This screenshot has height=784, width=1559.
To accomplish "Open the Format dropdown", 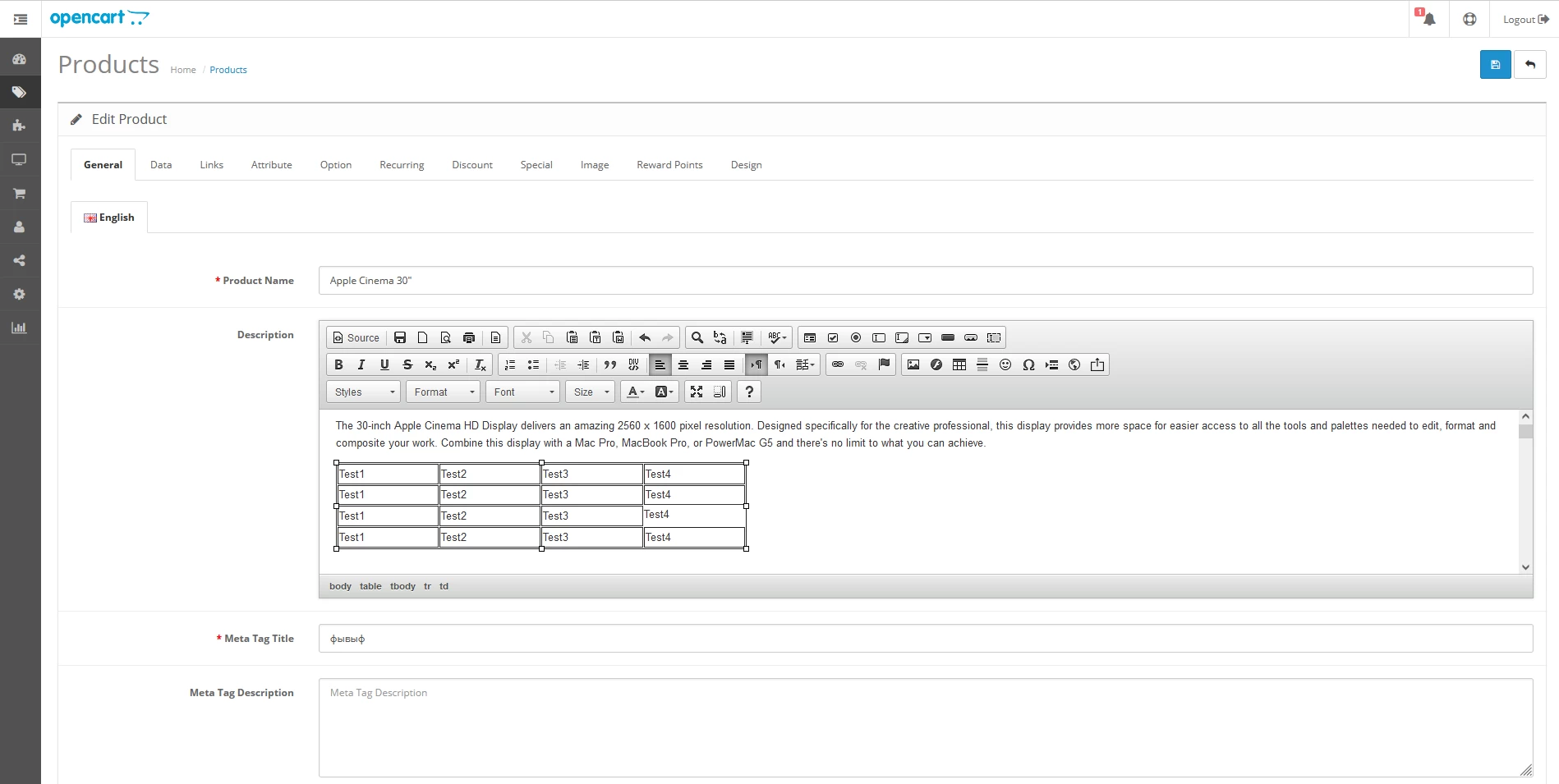I will click(444, 392).
